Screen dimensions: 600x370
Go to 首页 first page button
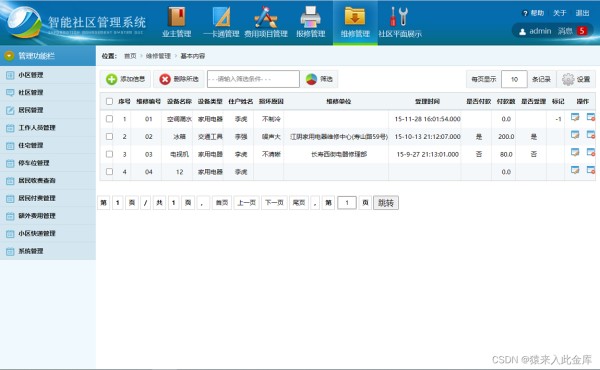click(222, 203)
